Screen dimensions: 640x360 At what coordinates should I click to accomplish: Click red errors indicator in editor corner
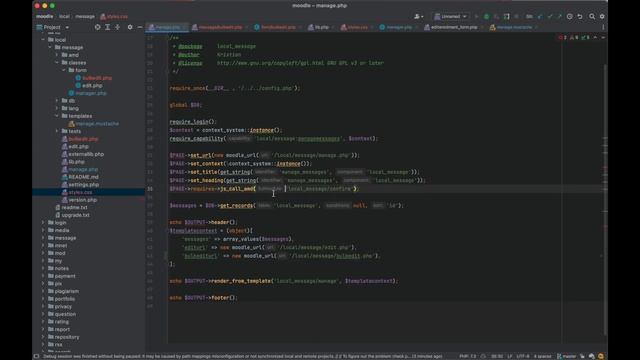click(x=562, y=38)
